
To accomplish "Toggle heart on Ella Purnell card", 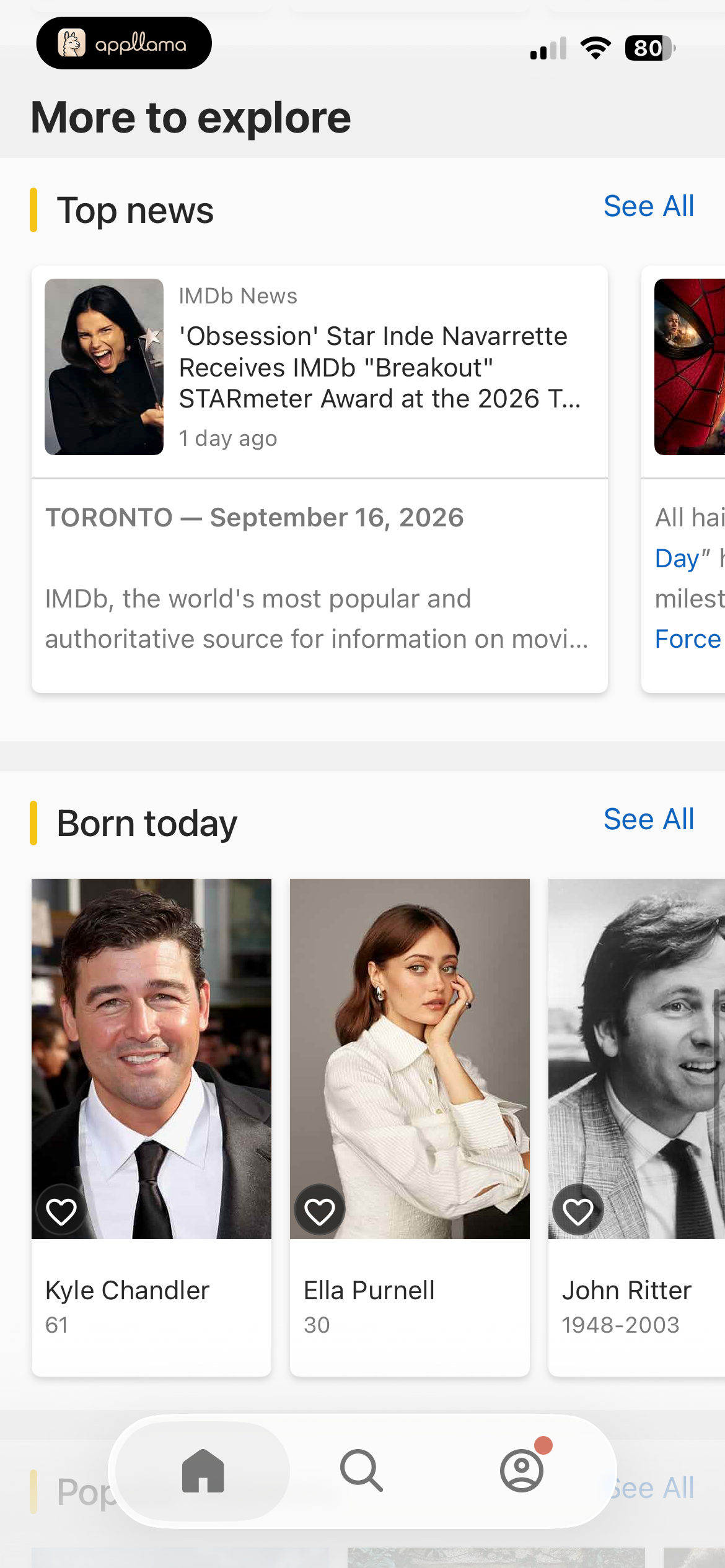I will [320, 1211].
